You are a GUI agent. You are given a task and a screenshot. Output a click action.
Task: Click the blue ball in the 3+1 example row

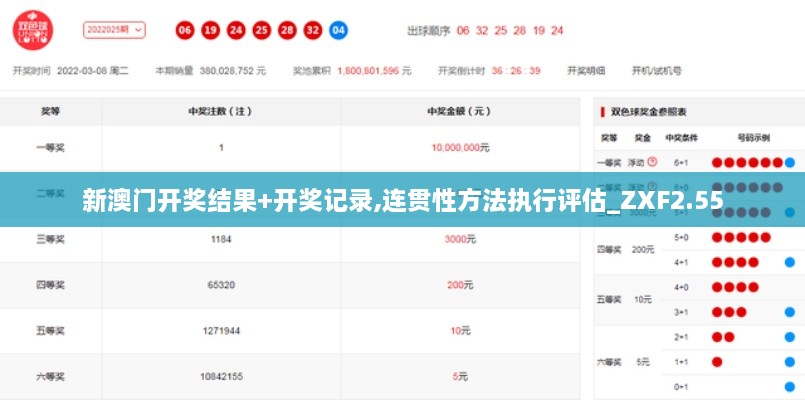[x=790, y=312]
